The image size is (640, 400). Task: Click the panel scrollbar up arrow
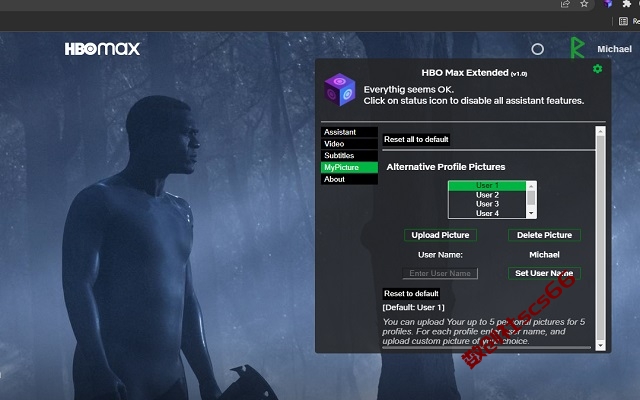tap(600, 131)
